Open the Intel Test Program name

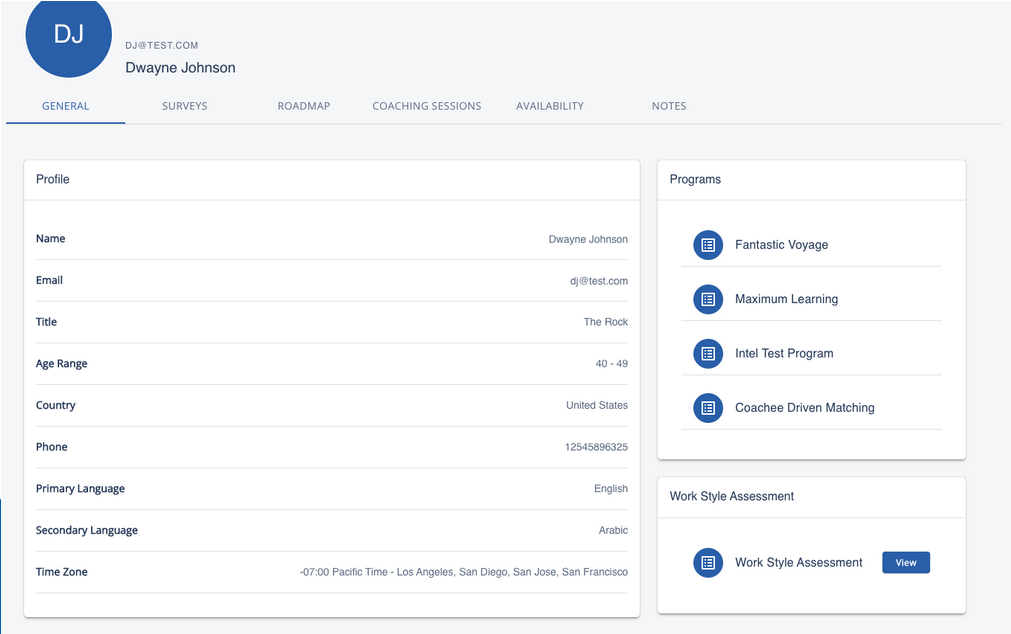(x=784, y=353)
